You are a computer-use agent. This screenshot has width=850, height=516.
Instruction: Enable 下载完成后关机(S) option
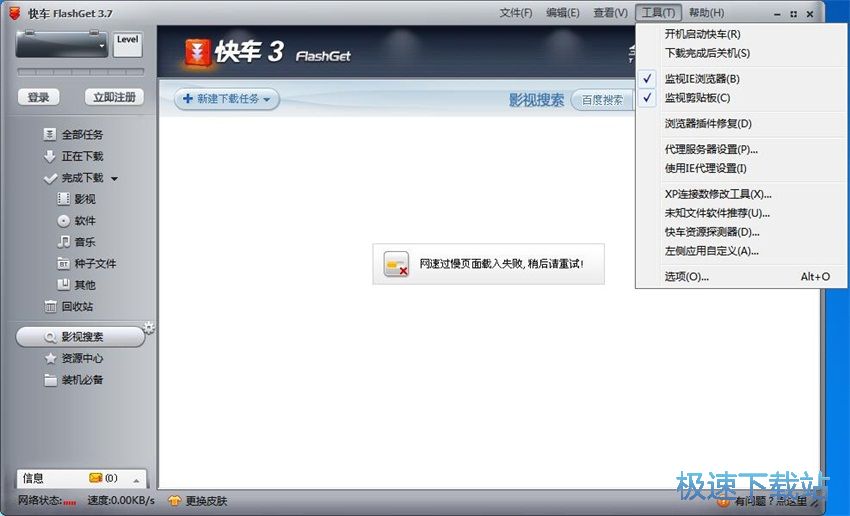707,53
